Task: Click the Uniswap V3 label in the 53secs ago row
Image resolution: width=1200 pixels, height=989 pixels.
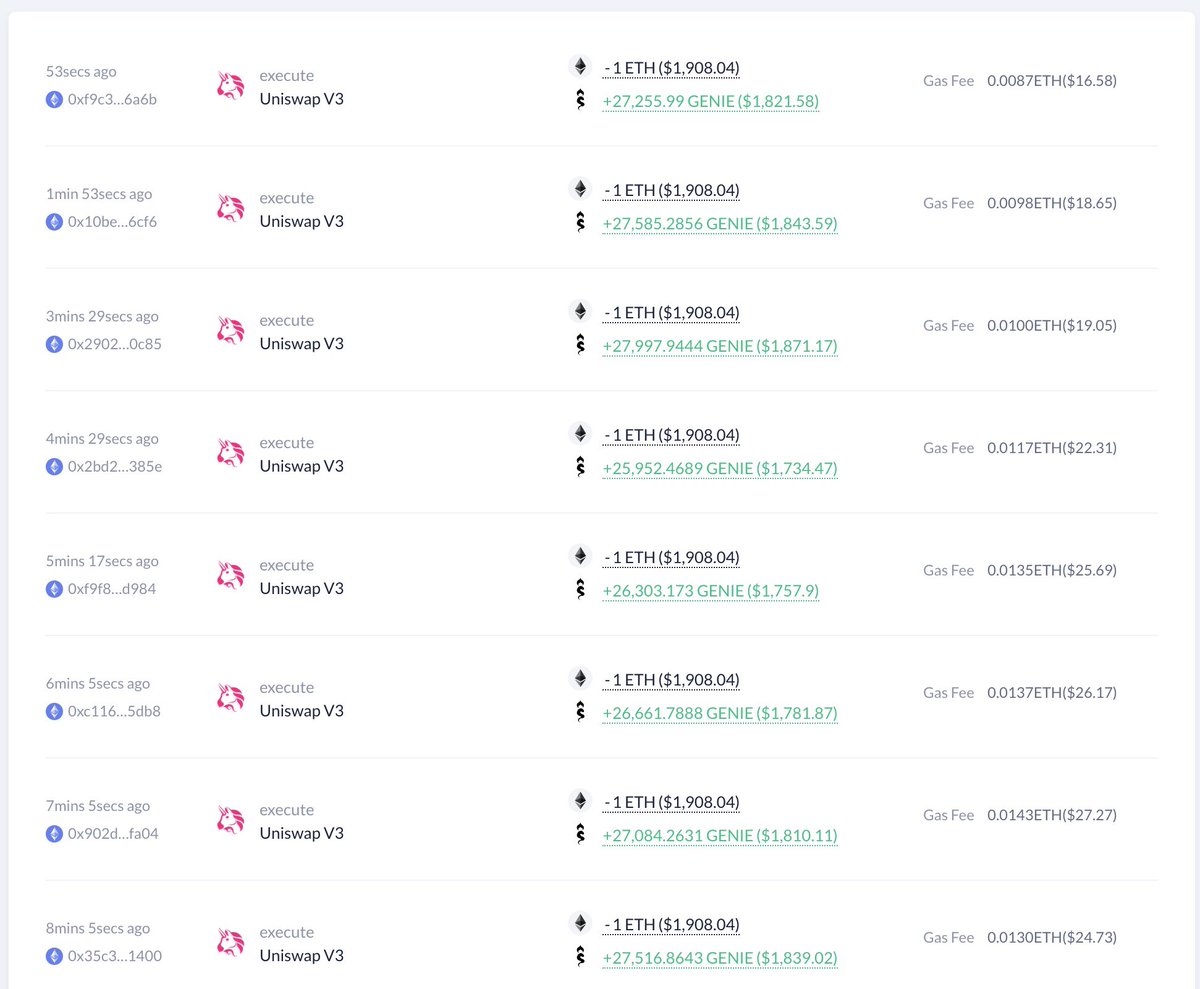Action: 302,98
